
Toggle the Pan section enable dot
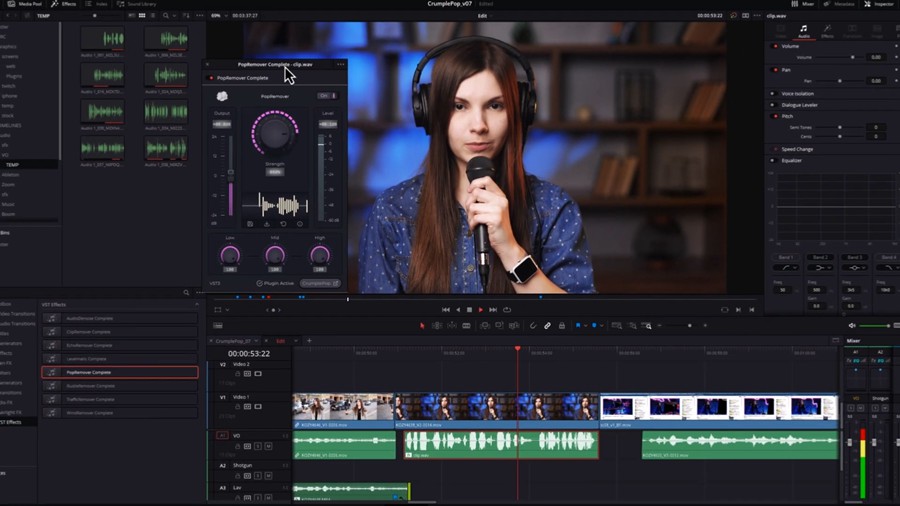point(775,69)
